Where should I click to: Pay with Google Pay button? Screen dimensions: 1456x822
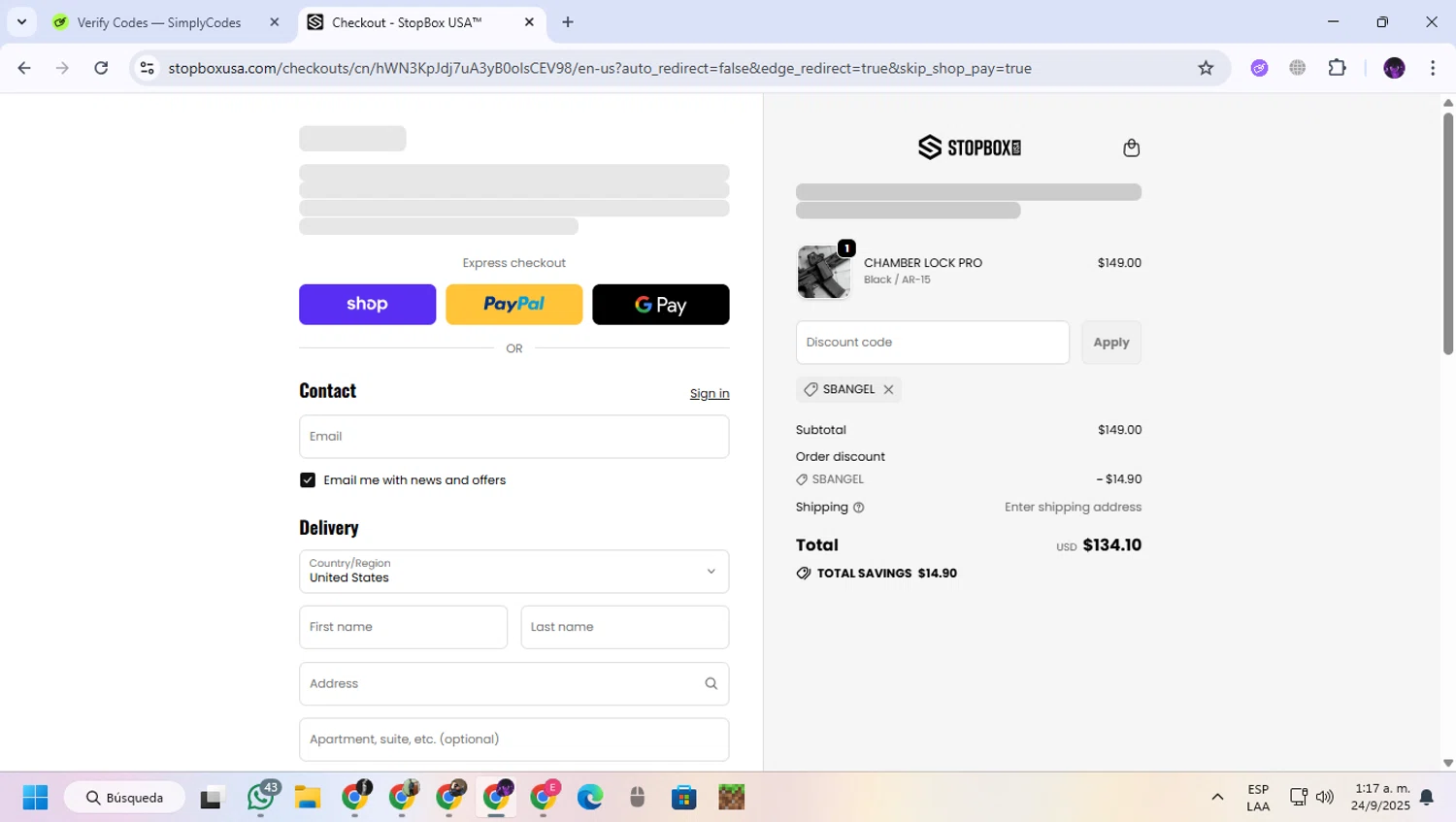[x=660, y=305]
